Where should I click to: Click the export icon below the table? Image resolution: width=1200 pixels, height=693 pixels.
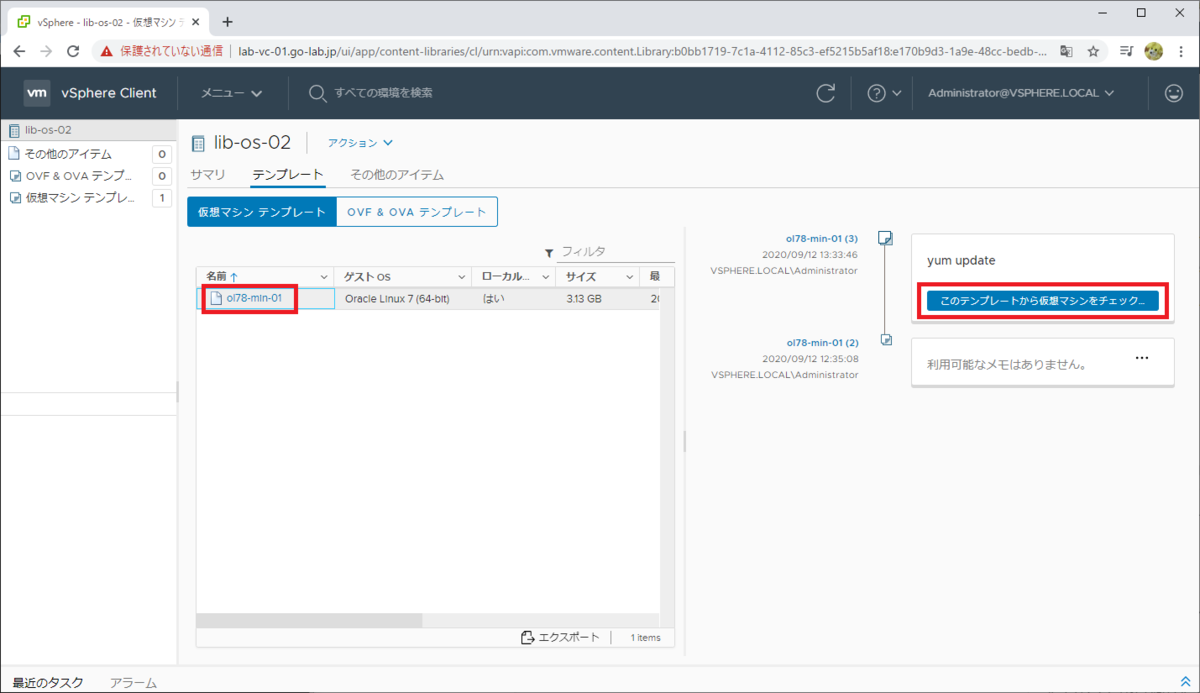(x=528, y=637)
